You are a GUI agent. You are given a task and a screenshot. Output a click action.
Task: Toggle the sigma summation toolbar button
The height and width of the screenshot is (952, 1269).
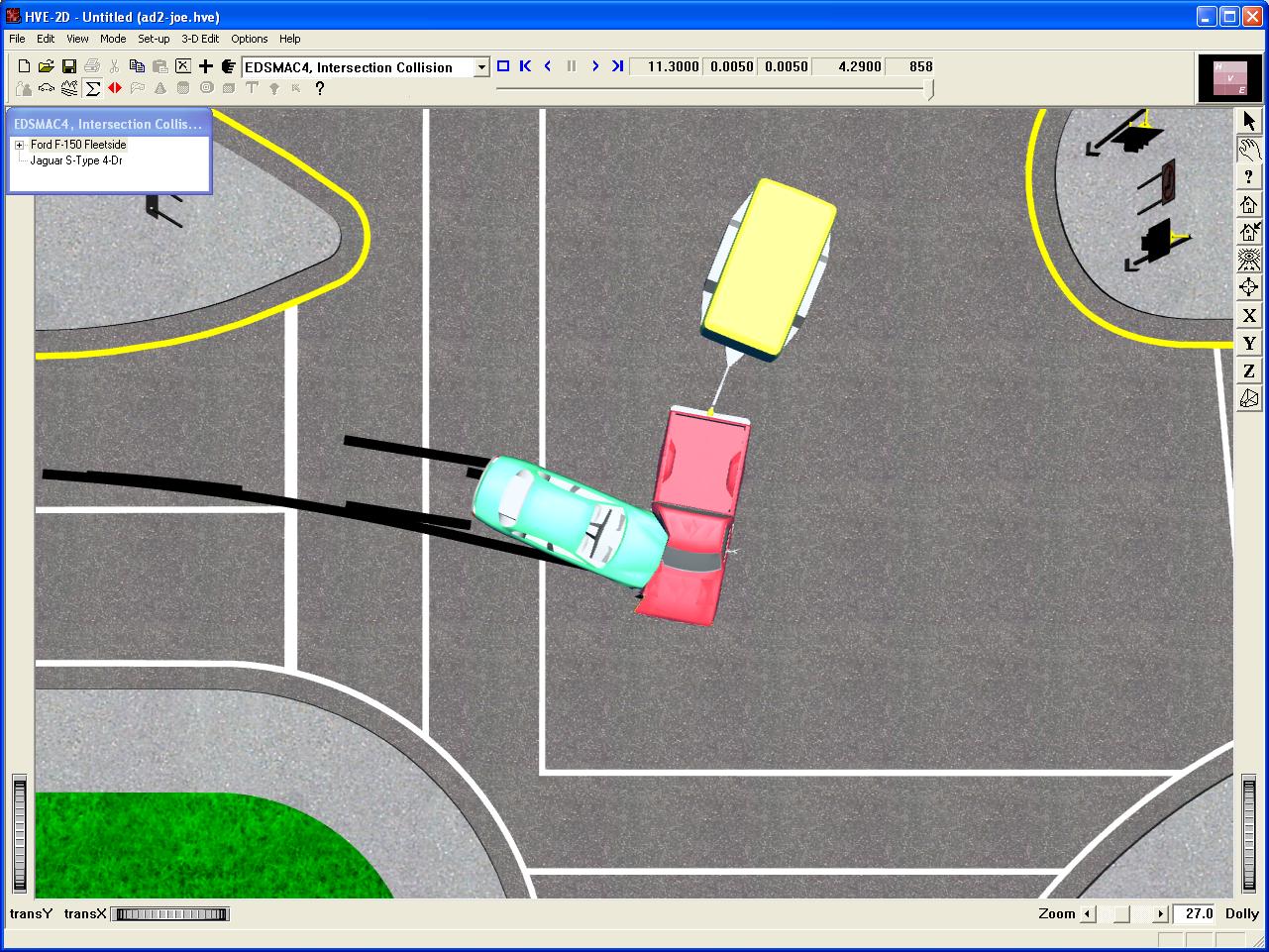(92, 89)
